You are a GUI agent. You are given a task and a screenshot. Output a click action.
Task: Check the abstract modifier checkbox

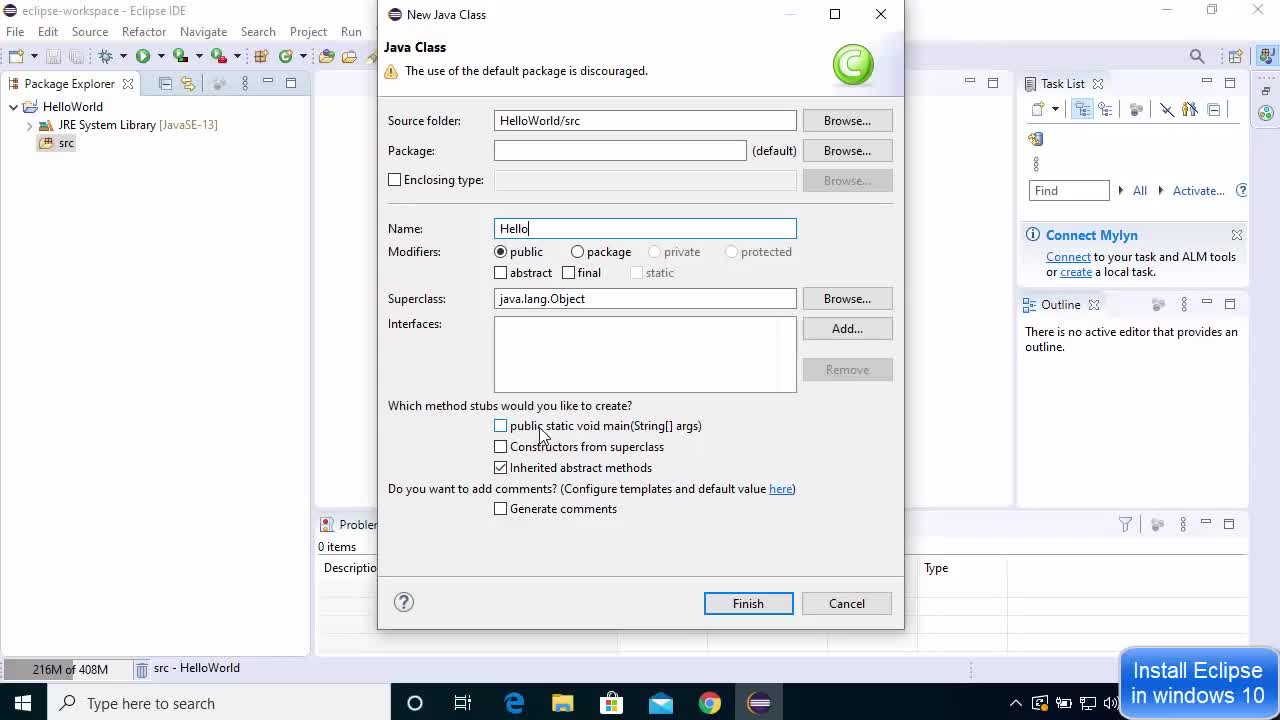point(501,273)
